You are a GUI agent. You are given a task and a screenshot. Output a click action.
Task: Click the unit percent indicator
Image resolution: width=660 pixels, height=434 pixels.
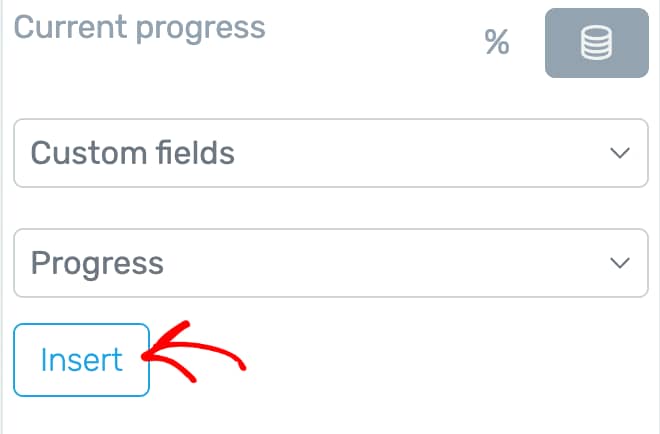(497, 42)
